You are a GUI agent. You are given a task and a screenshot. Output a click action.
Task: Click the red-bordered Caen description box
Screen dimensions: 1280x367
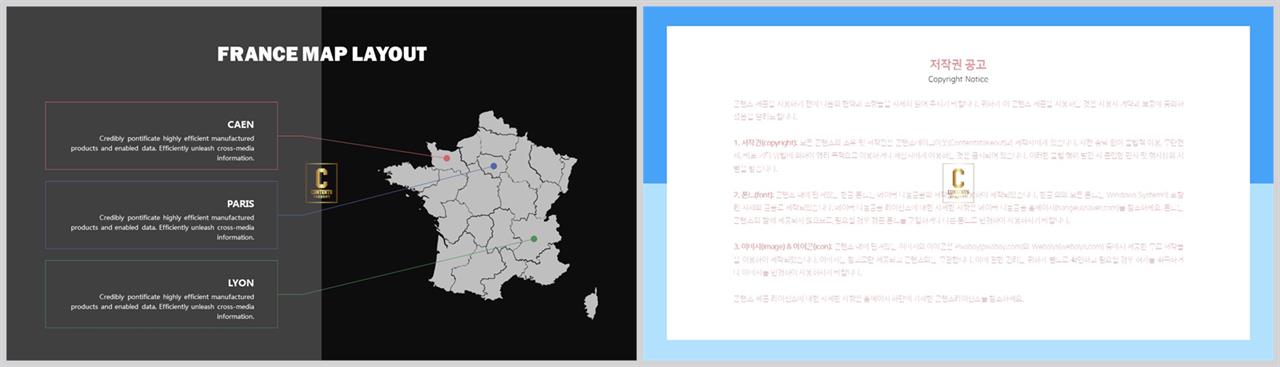pyautogui.click(x=161, y=135)
